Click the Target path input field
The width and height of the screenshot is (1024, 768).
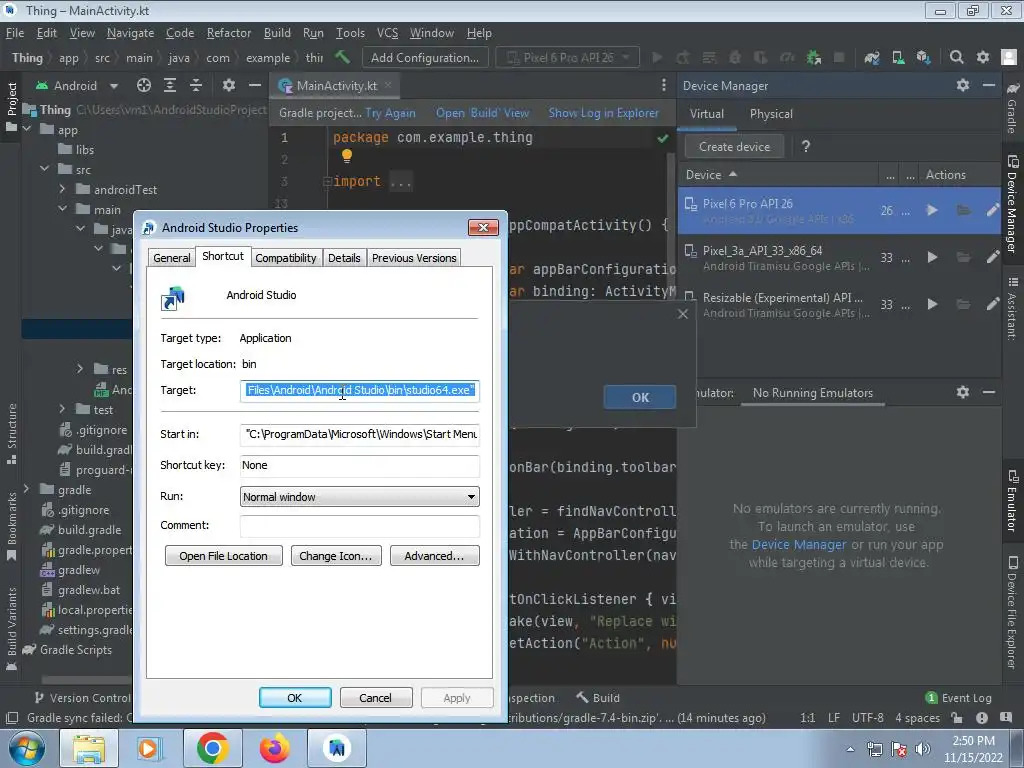pyautogui.click(x=360, y=391)
